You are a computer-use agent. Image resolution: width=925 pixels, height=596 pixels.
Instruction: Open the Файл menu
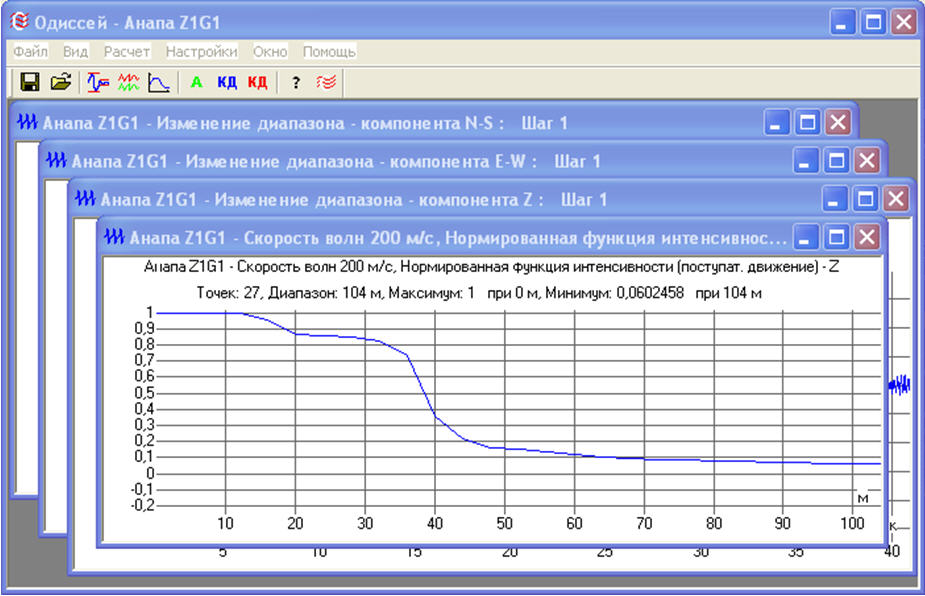tap(31, 51)
